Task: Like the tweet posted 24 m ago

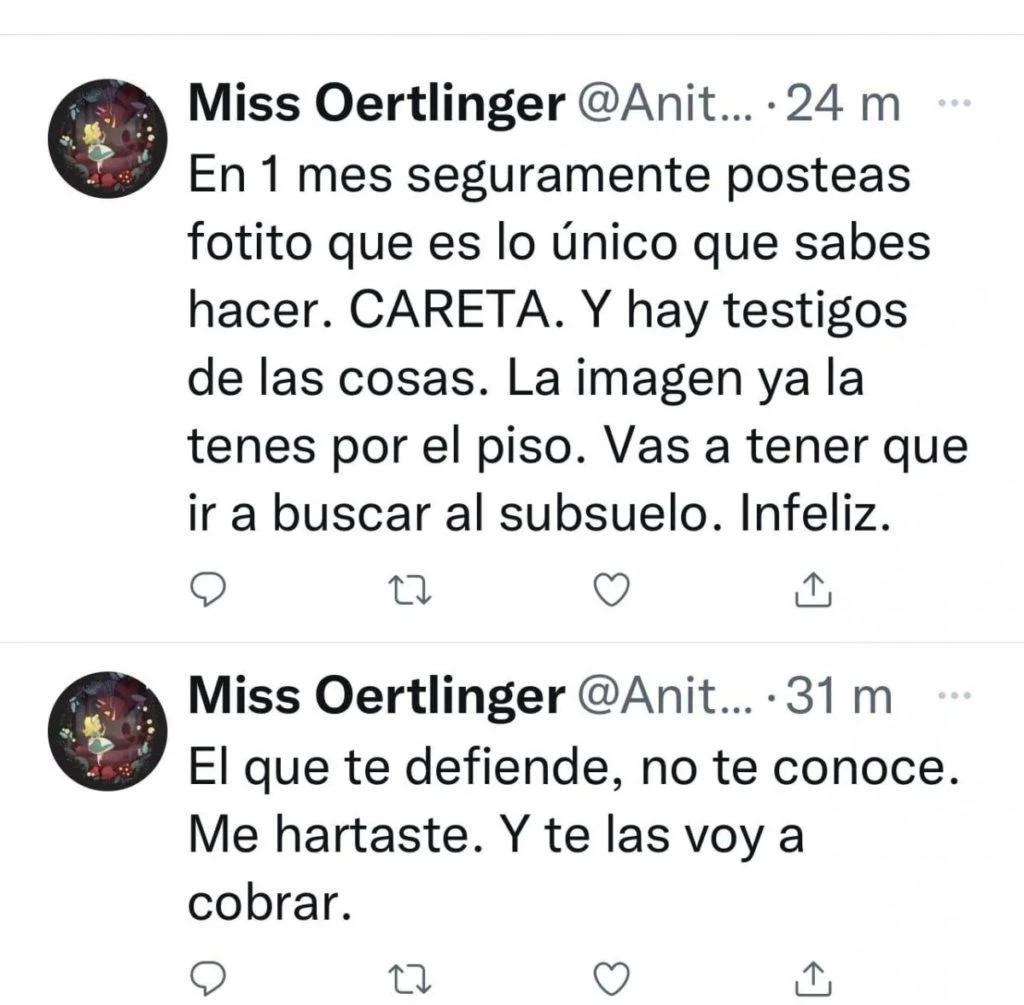Action: [611, 592]
